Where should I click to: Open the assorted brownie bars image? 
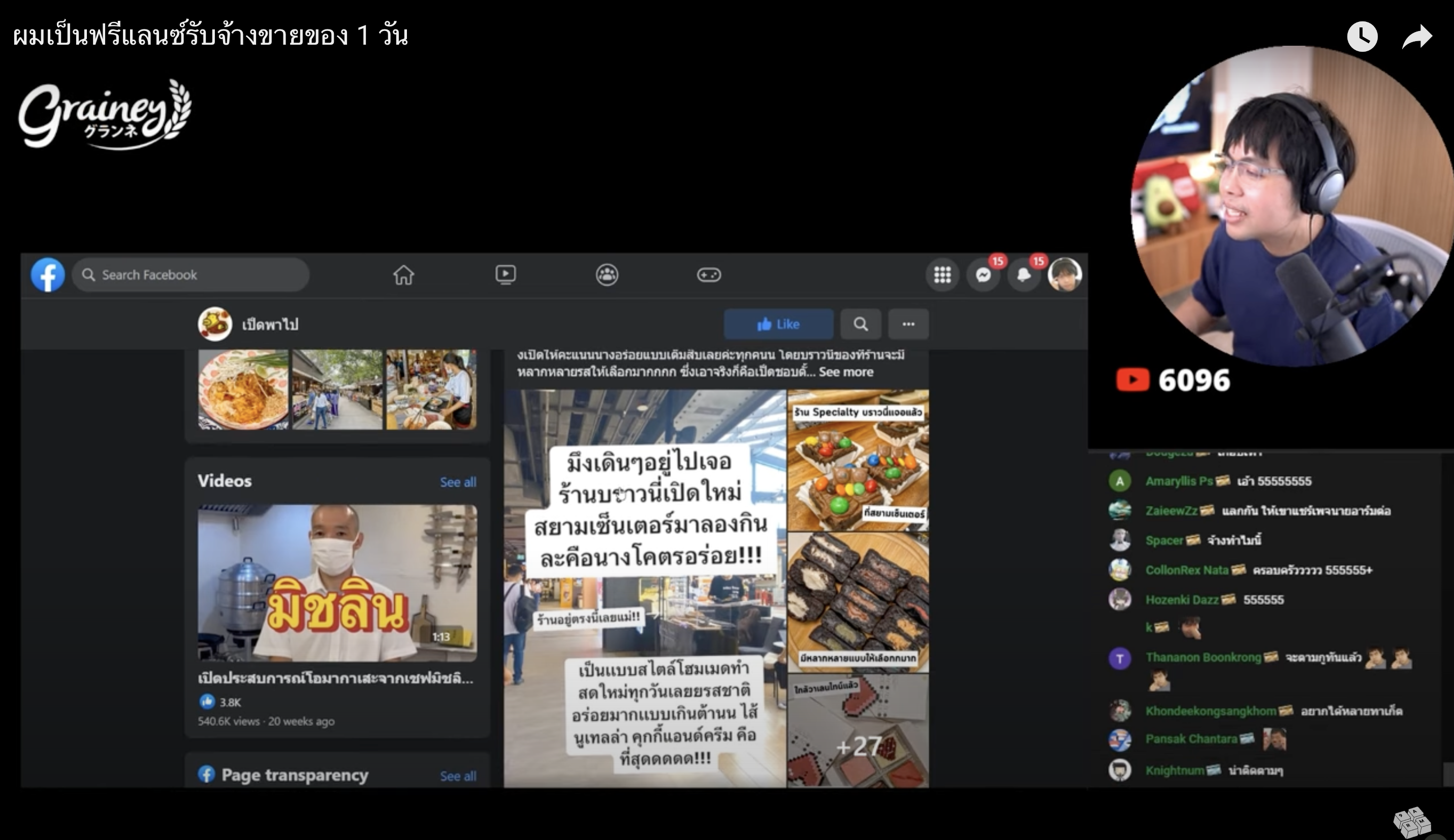pos(858,602)
